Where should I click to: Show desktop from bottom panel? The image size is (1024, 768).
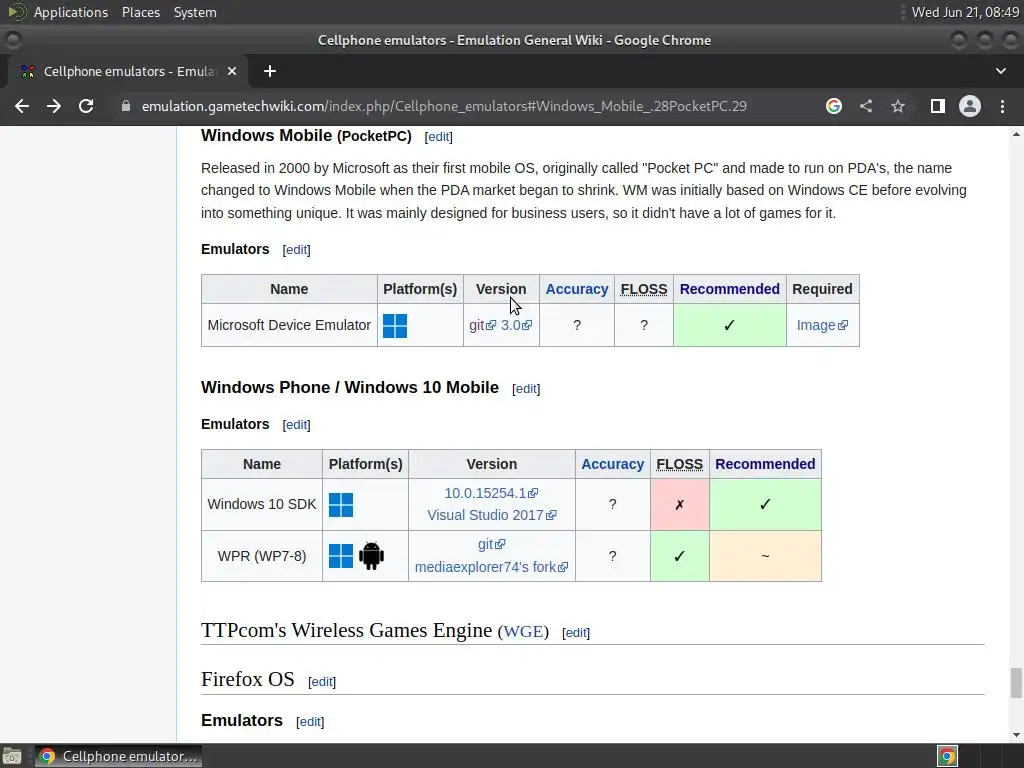pos(12,756)
